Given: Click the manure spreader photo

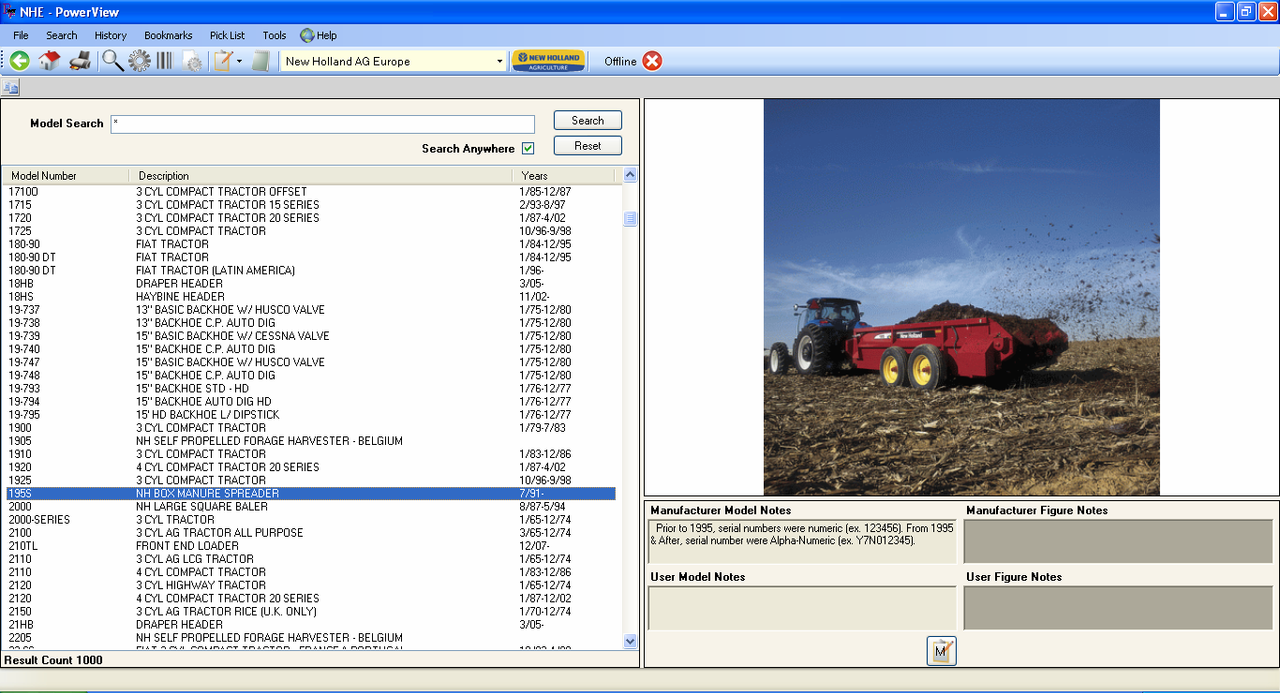Looking at the screenshot, I should point(961,297).
